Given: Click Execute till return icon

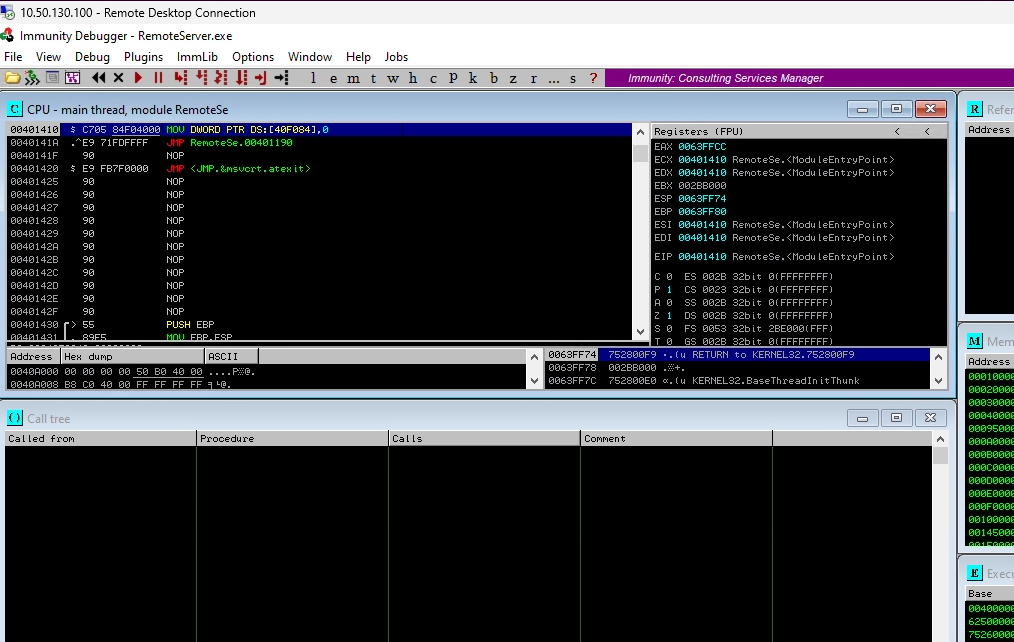Looking at the screenshot, I should 261,78.
